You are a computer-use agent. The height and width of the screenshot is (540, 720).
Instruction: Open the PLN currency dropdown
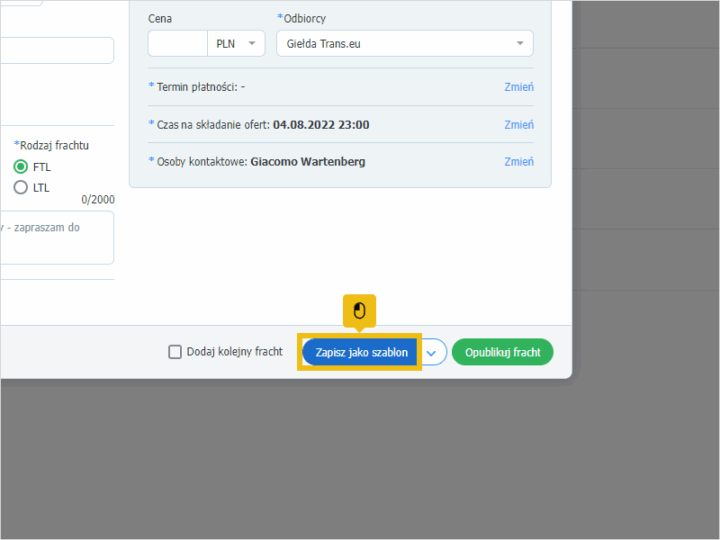tap(236, 43)
